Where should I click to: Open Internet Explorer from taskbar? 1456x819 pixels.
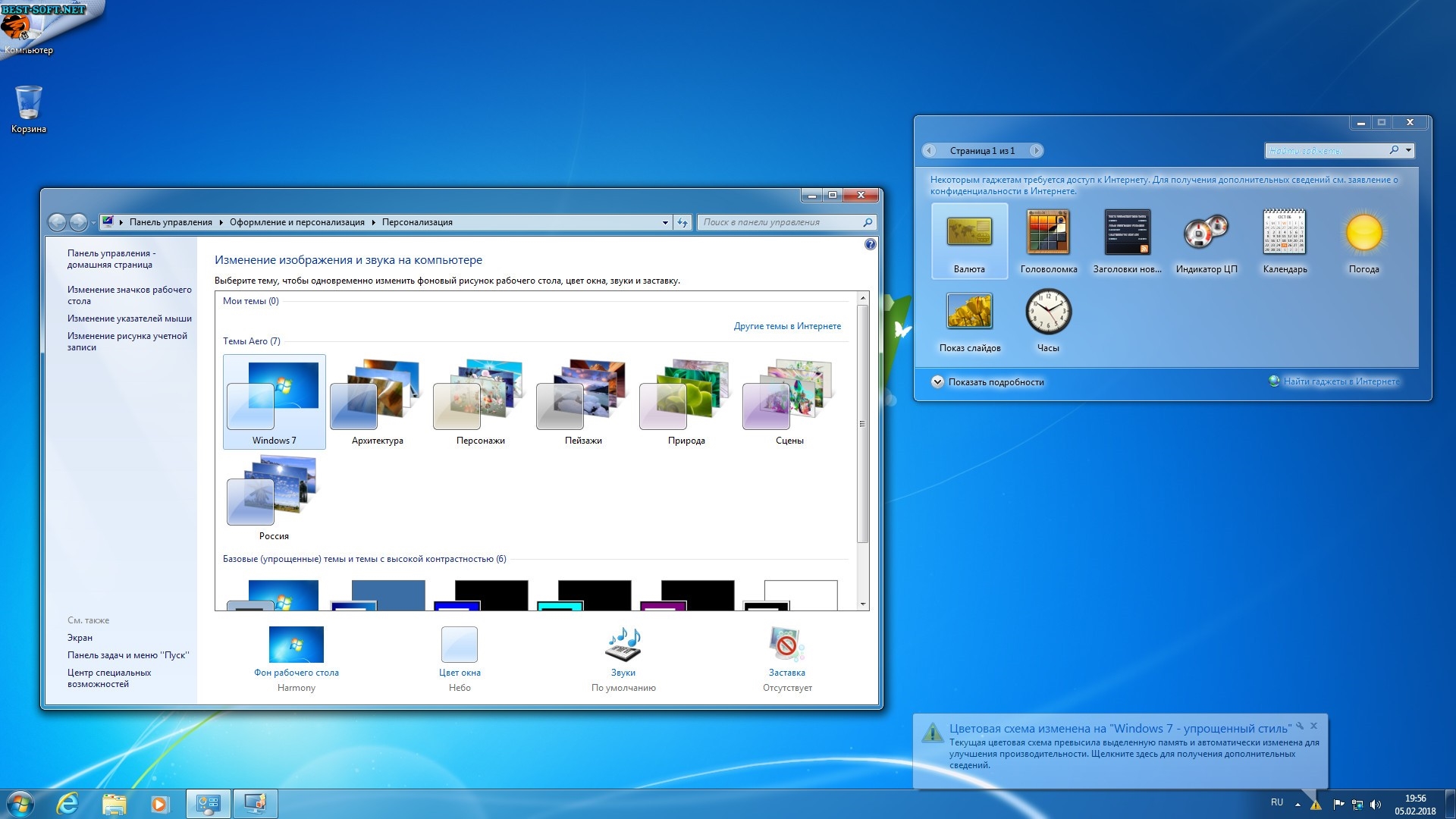67,804
